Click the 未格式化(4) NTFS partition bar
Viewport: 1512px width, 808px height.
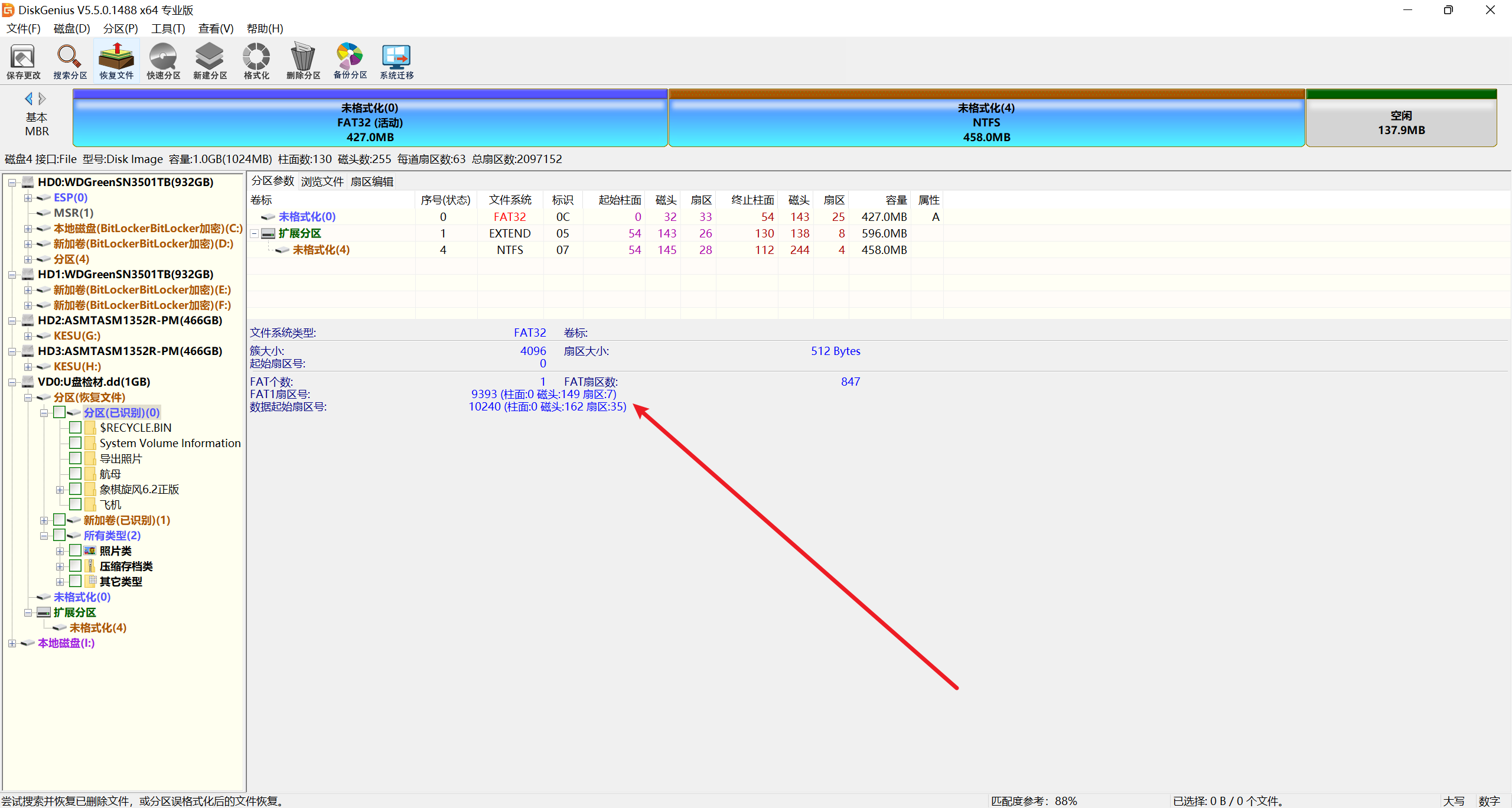click(986, 122)
